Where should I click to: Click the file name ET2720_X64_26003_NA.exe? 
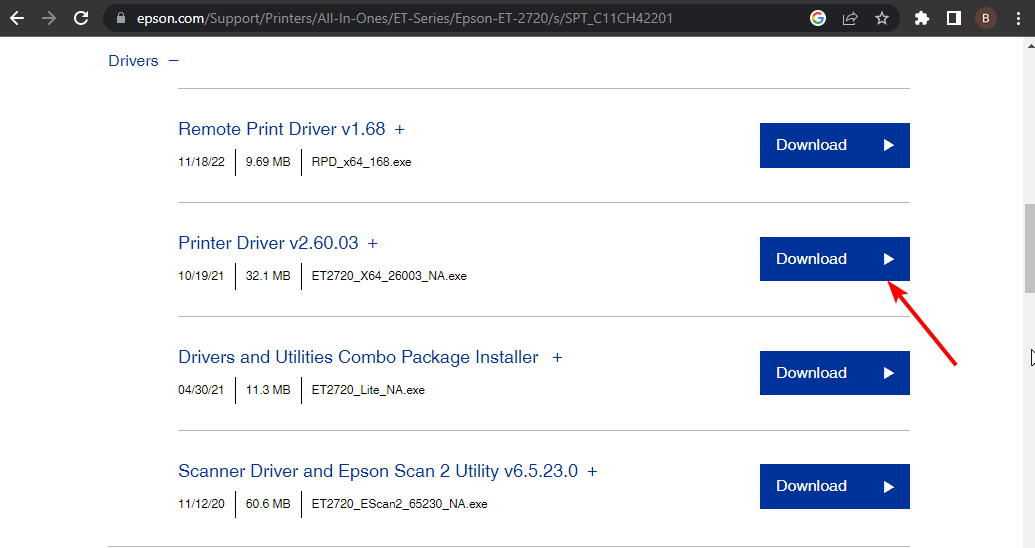click(x=389, y=276)
